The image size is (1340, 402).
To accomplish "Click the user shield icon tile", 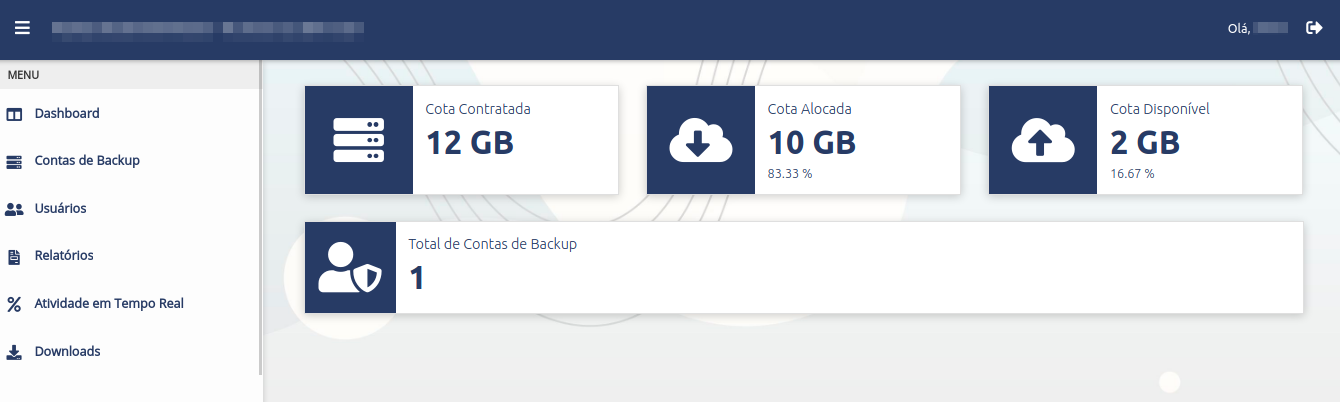I will [x=350, y=268].
